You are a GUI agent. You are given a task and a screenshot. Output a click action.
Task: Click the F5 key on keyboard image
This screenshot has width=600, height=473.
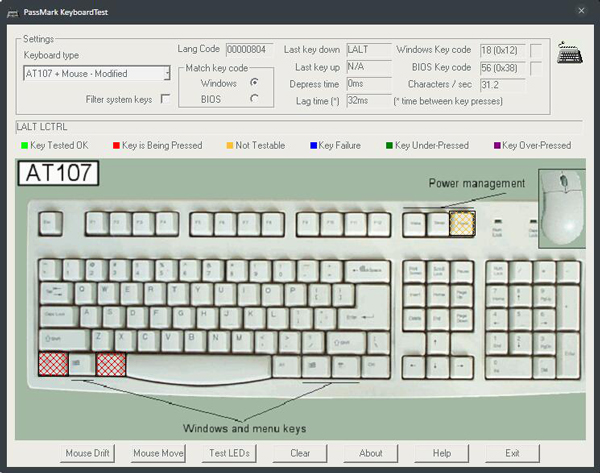pyautogui.click(x=202, y=224)
